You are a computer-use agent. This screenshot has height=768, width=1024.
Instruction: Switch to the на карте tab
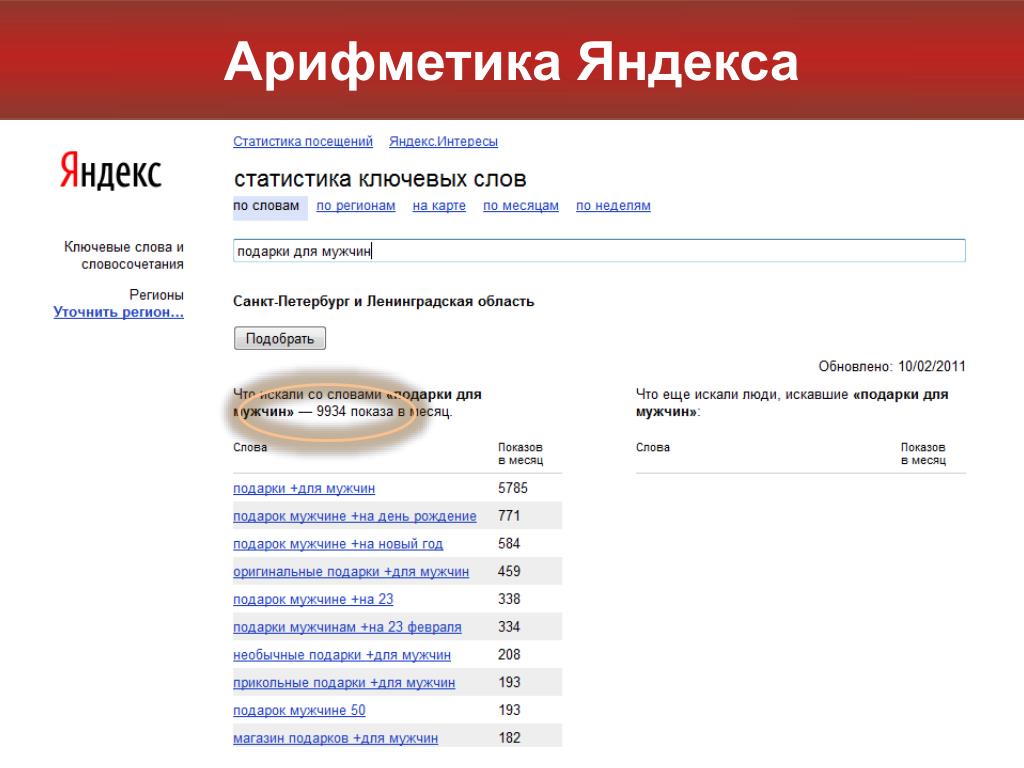[439, 206]
